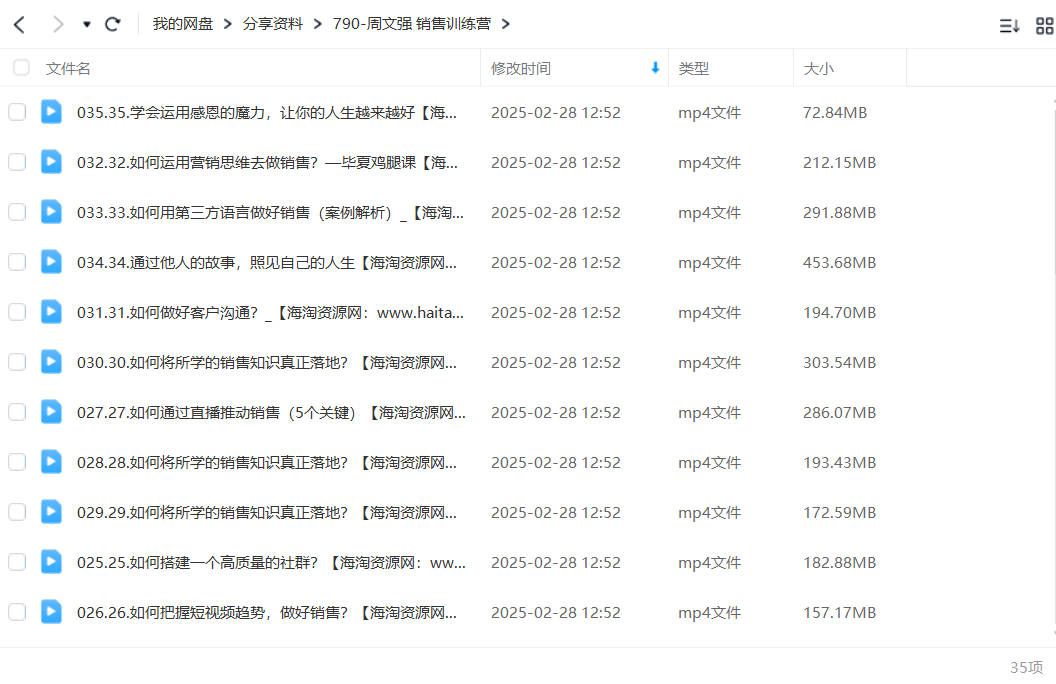Click video icon of file 030.30
Image resolution: width=1056 pixels, height=684 pixels.
[51, 362]
